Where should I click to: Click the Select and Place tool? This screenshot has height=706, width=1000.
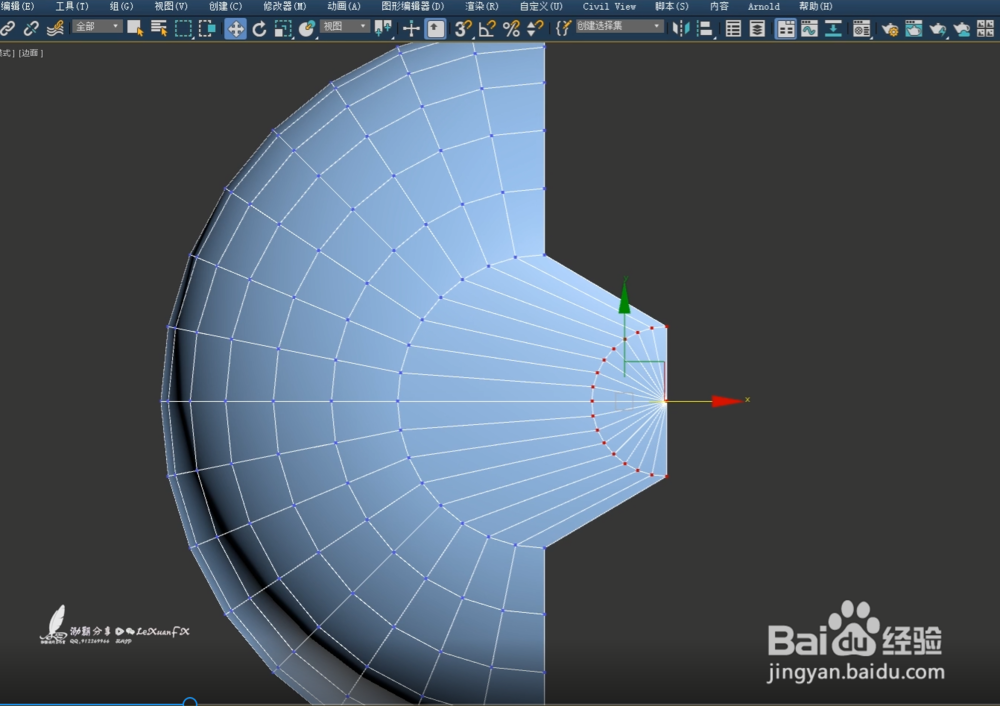pyautogui.click(x=307, y=28)
